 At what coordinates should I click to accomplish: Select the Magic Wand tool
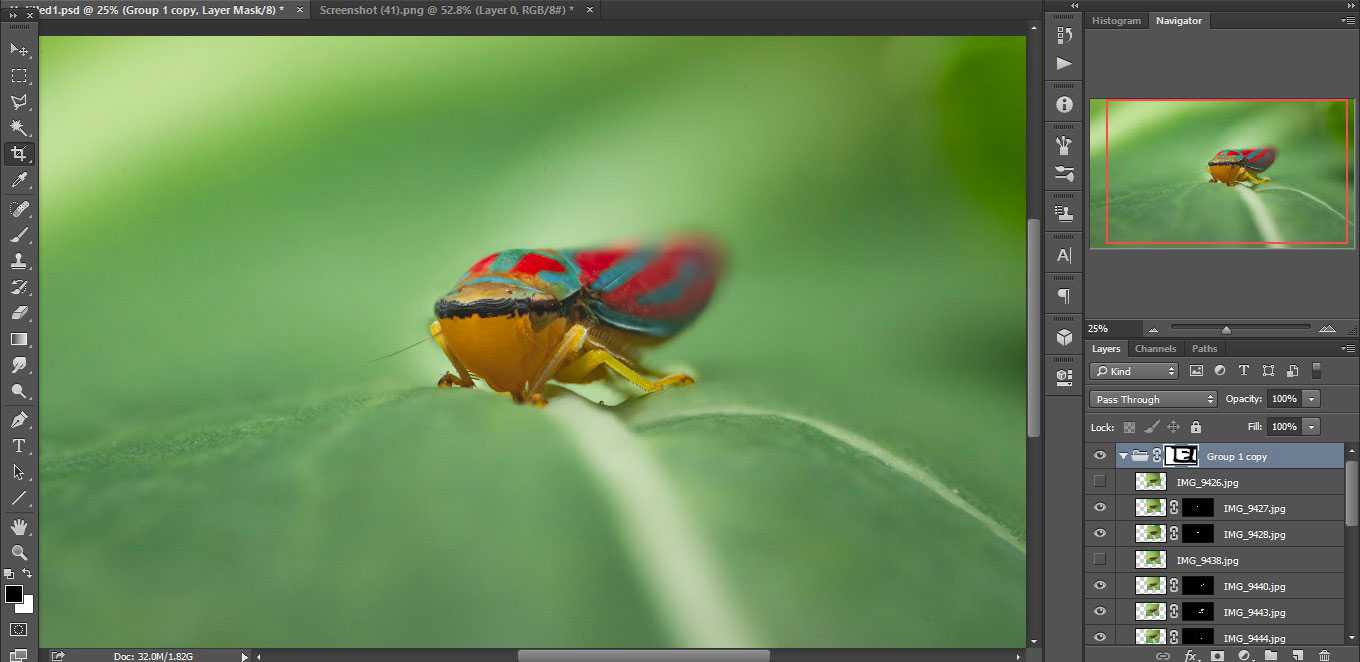click(x=19, y=128)
